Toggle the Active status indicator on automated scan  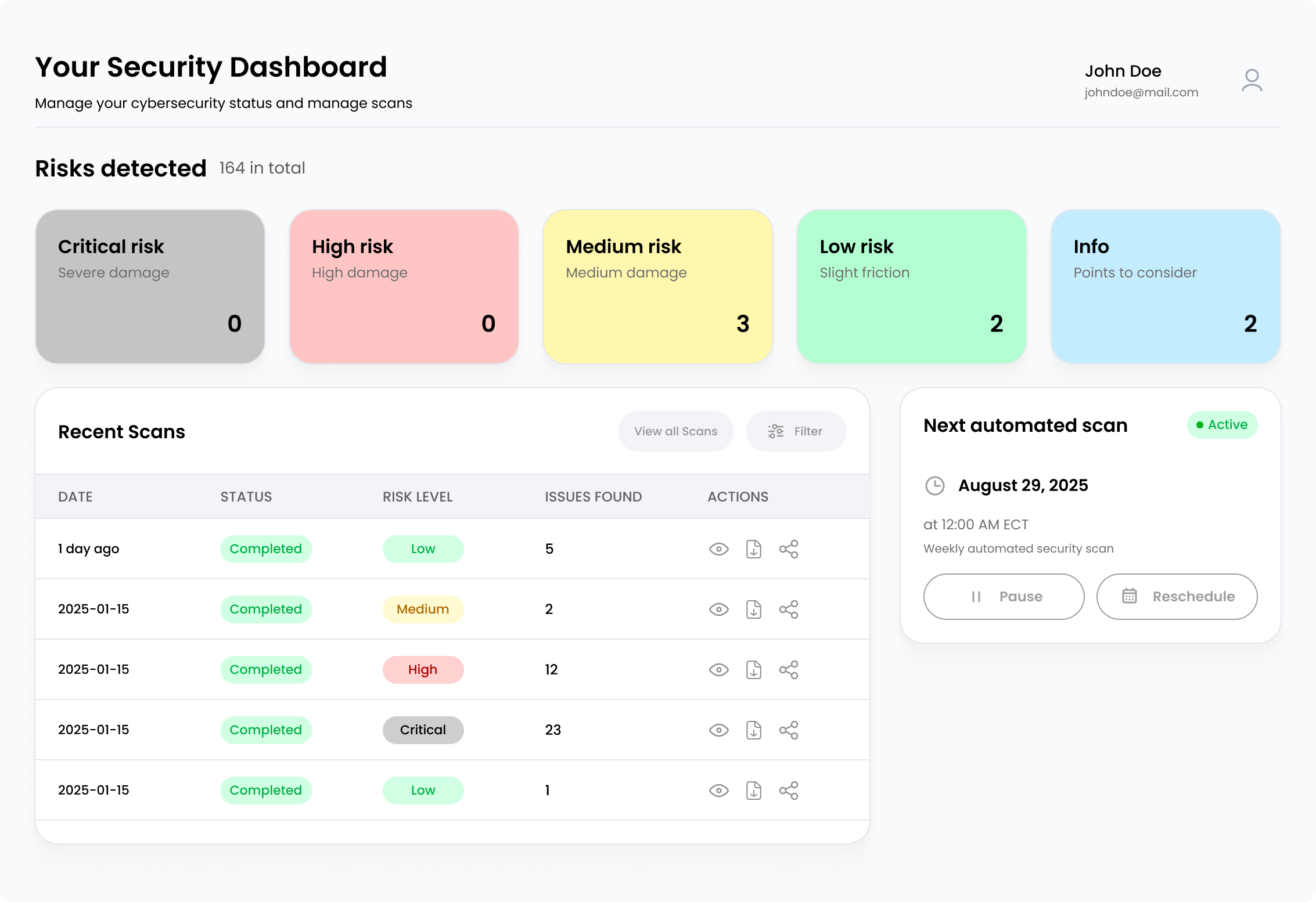[1222, 425]
